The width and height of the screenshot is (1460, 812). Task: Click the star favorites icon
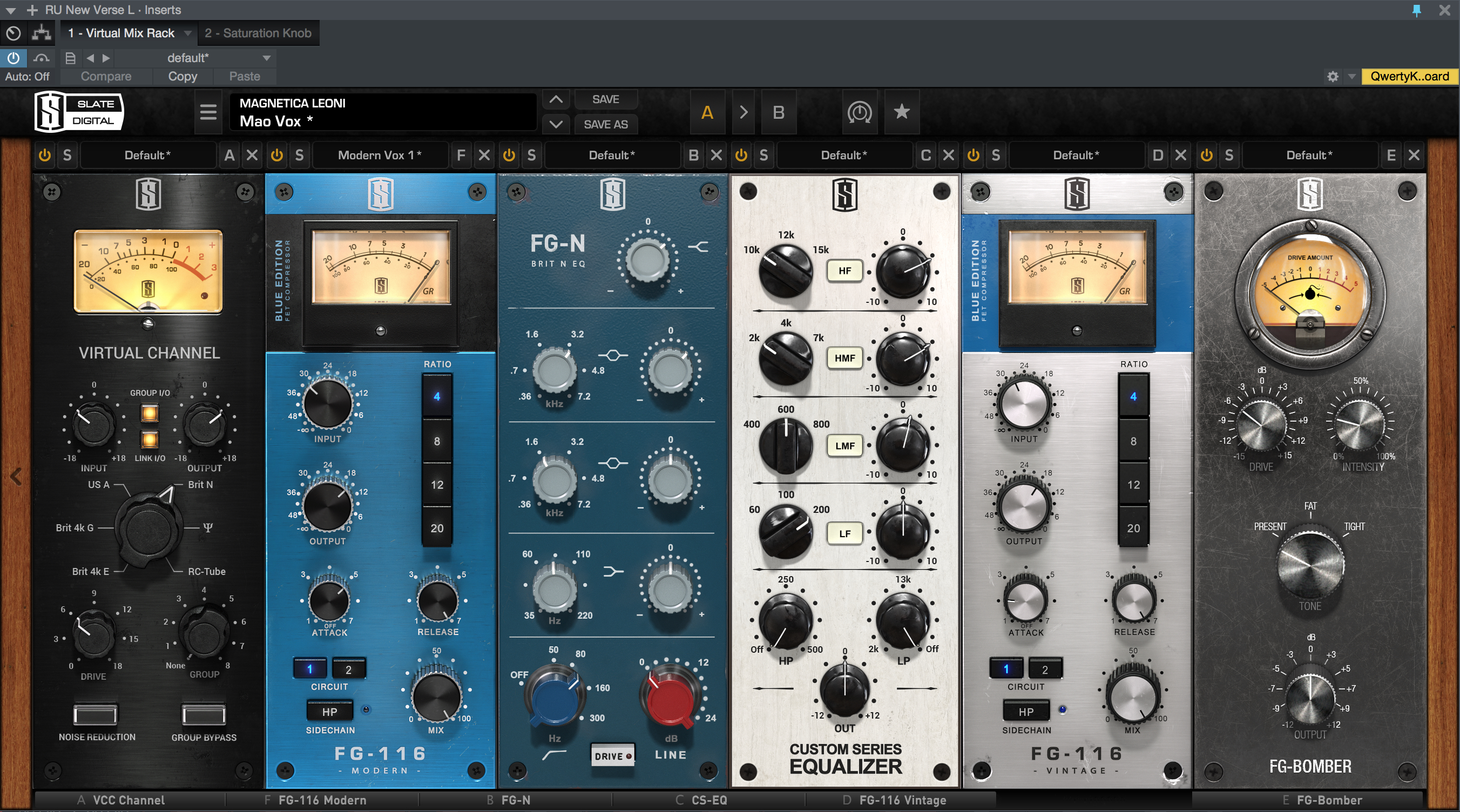[x=901, y=112]
